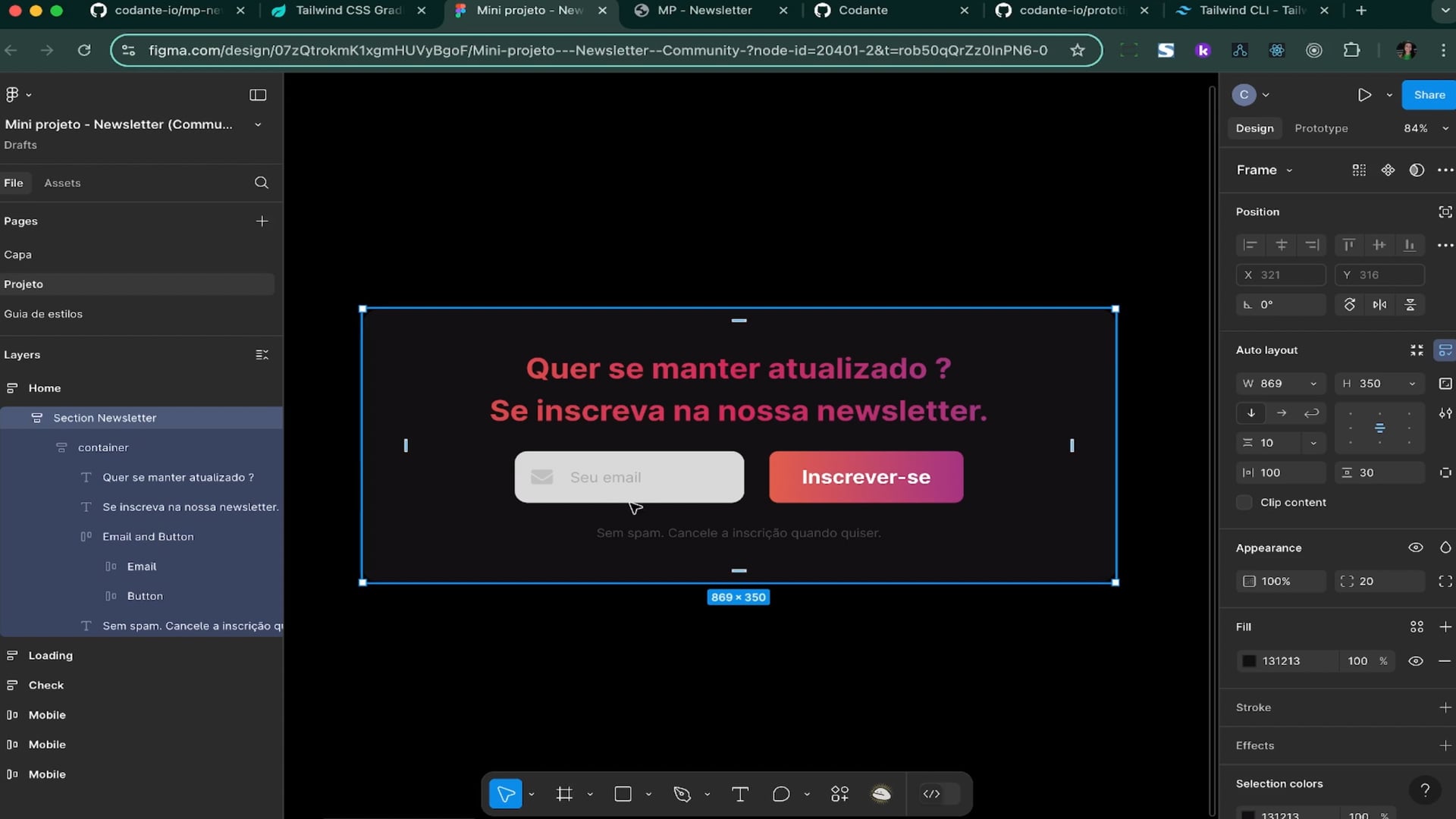Select the Pen tool in bottom toolbar
1456x819 pixels.
[x=682, y=794]
